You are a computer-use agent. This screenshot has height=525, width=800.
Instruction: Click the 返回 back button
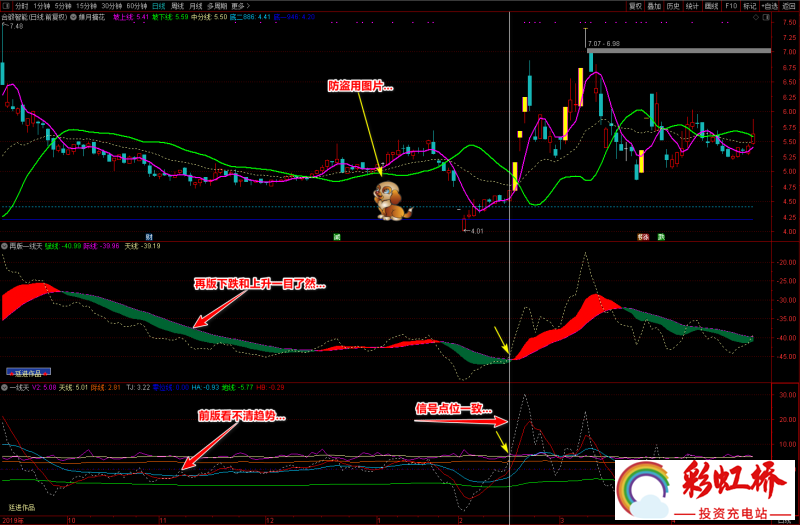pyautogui.click(x=789, y=6)
